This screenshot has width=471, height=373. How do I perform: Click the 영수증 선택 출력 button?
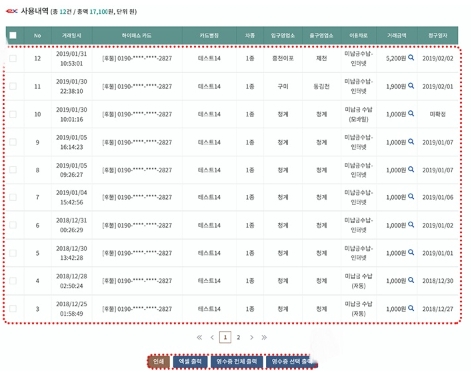tap(291, 361)
